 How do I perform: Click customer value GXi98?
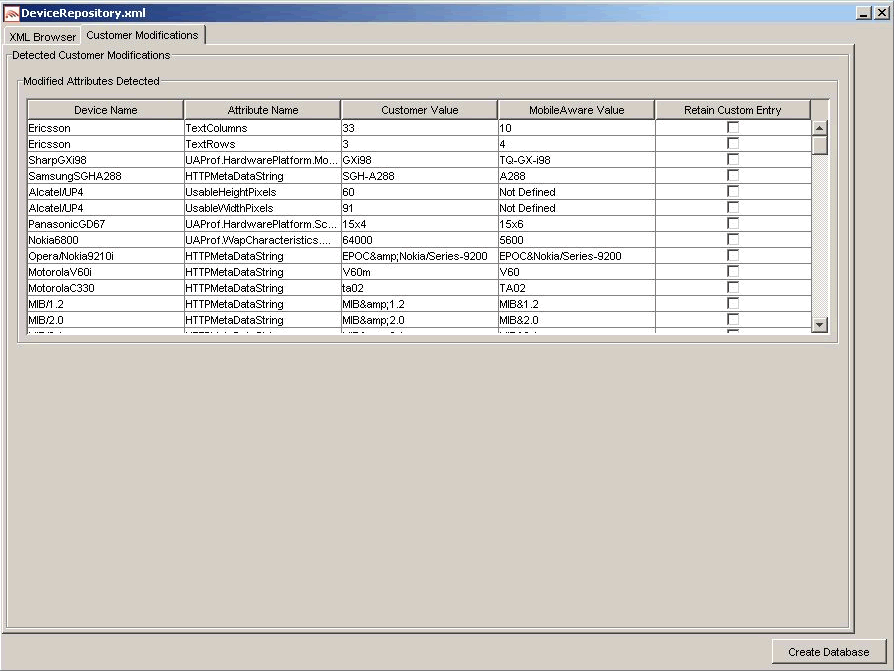420,160
